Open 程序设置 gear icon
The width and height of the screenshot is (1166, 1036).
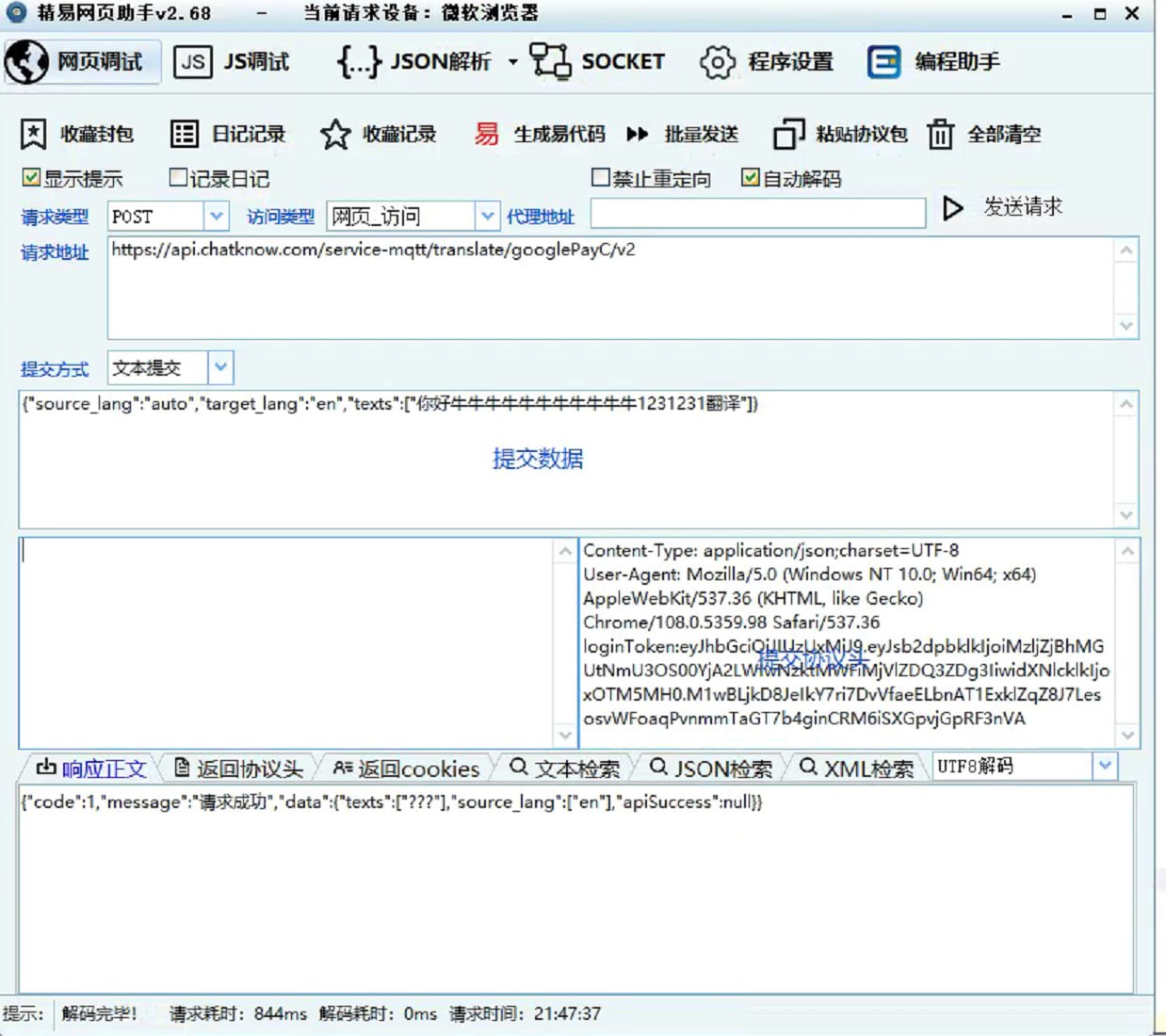[x=717, y=62]
